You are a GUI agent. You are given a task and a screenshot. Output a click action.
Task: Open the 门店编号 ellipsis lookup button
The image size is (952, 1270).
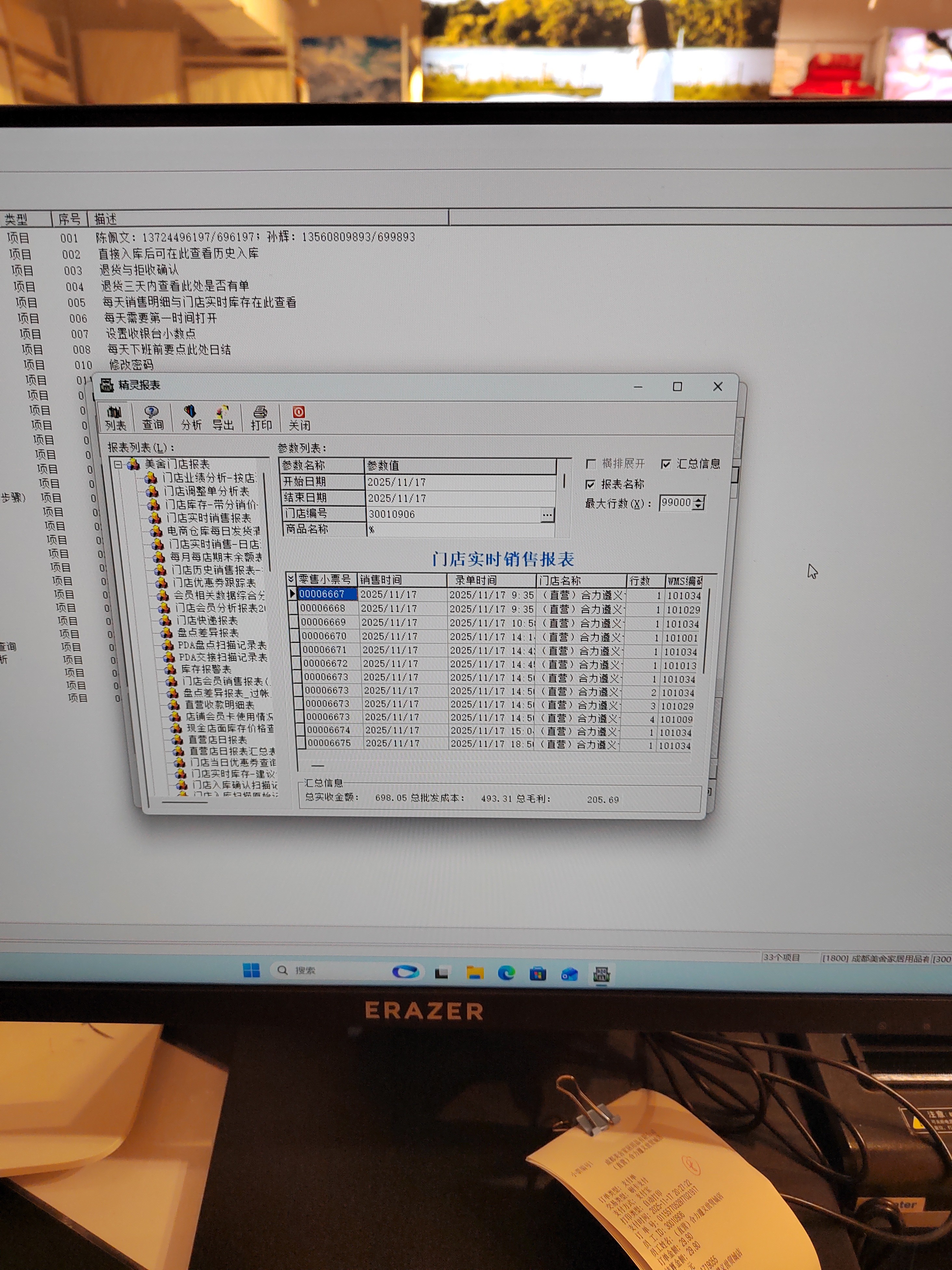547,515
